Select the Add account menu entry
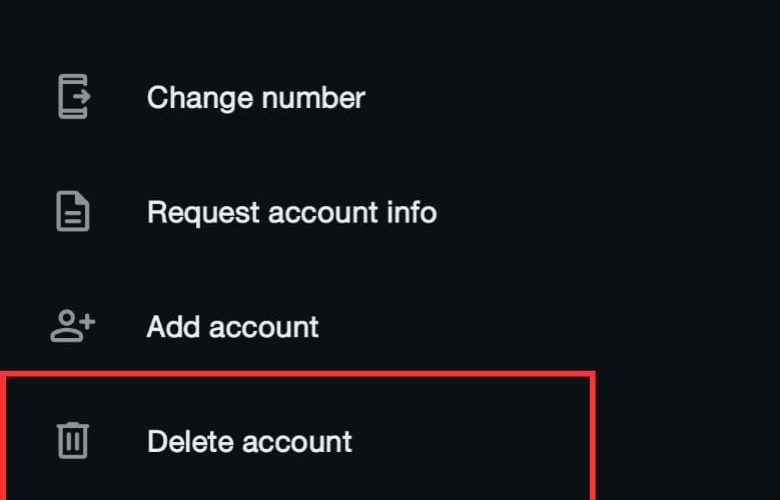Image resolution: width=780 pixels, height=500 pixels. [x=232, y=327]
